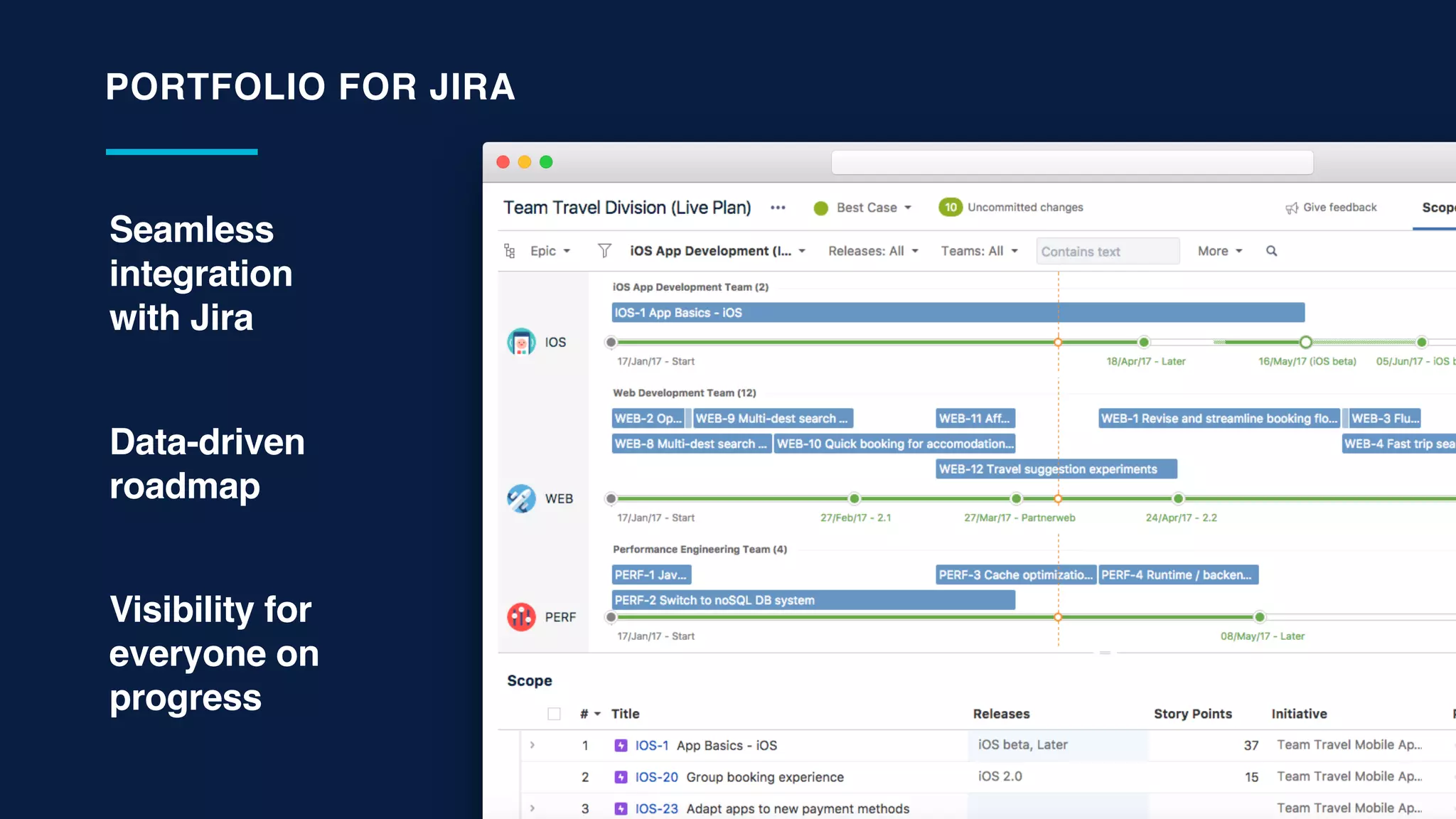Click the 27/Feb/17 2.1 release marker

click(855, 498)
